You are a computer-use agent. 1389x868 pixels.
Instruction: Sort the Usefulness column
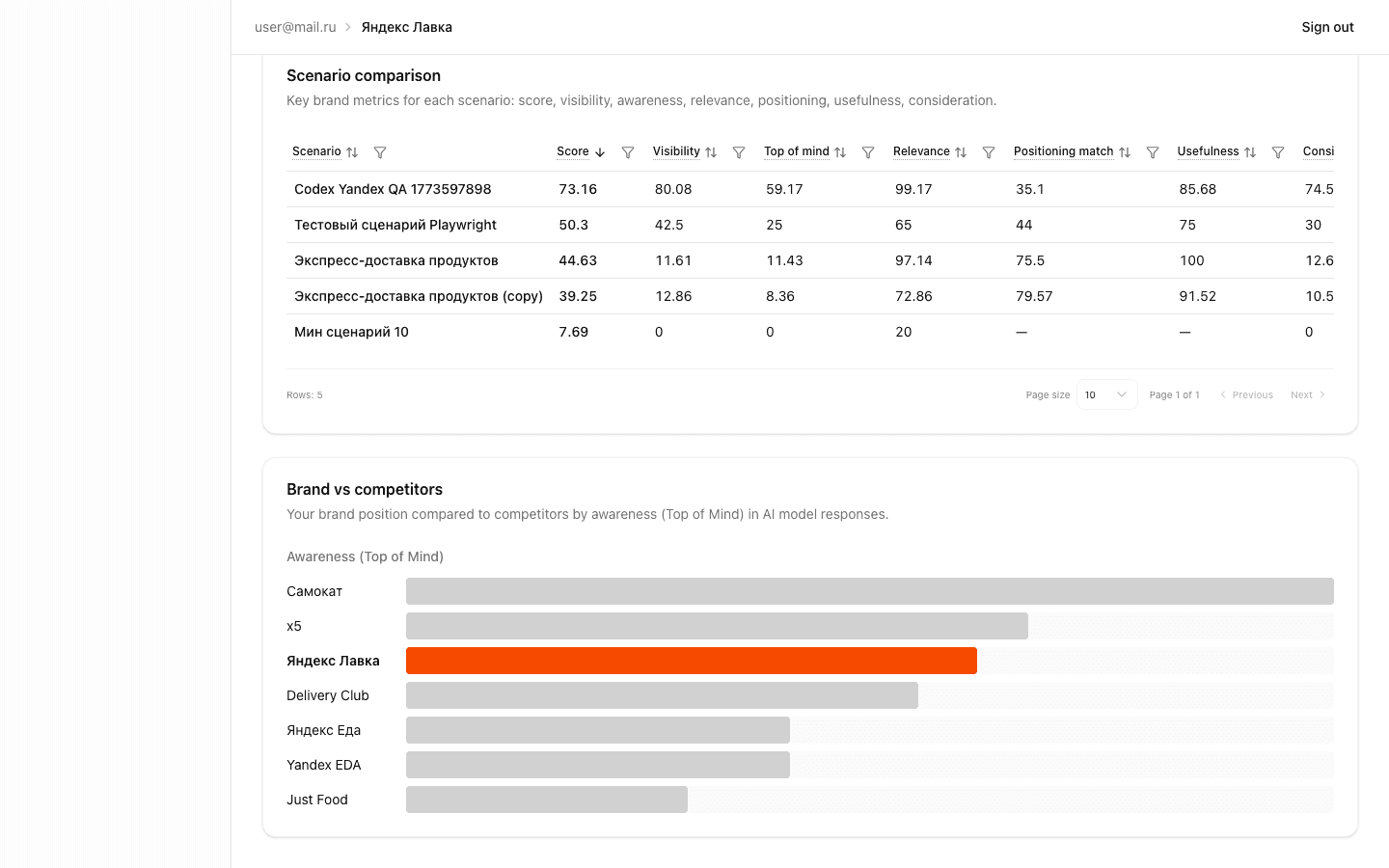click(x=1251, y=151)
